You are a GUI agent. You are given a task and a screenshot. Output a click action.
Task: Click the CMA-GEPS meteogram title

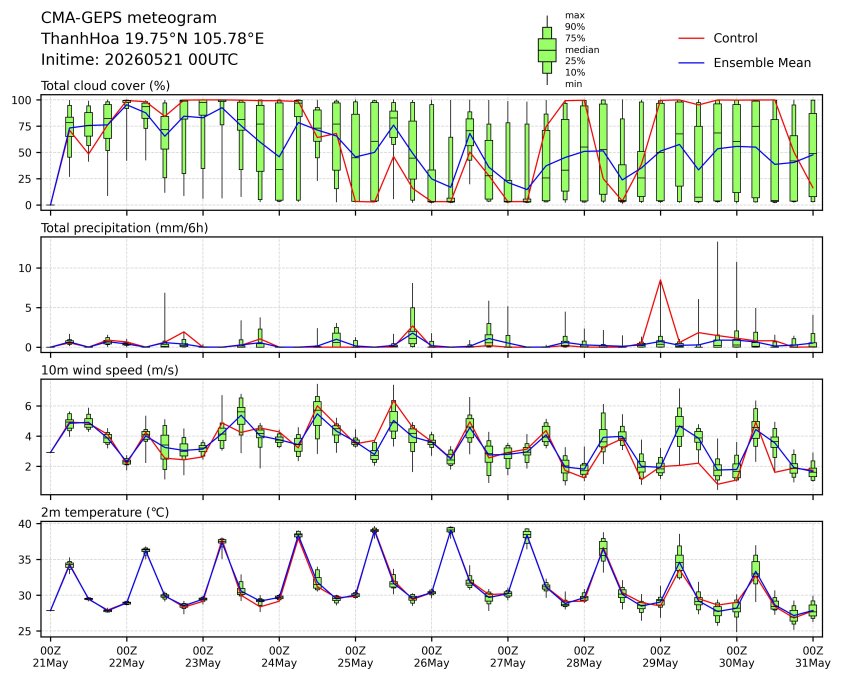129,18
